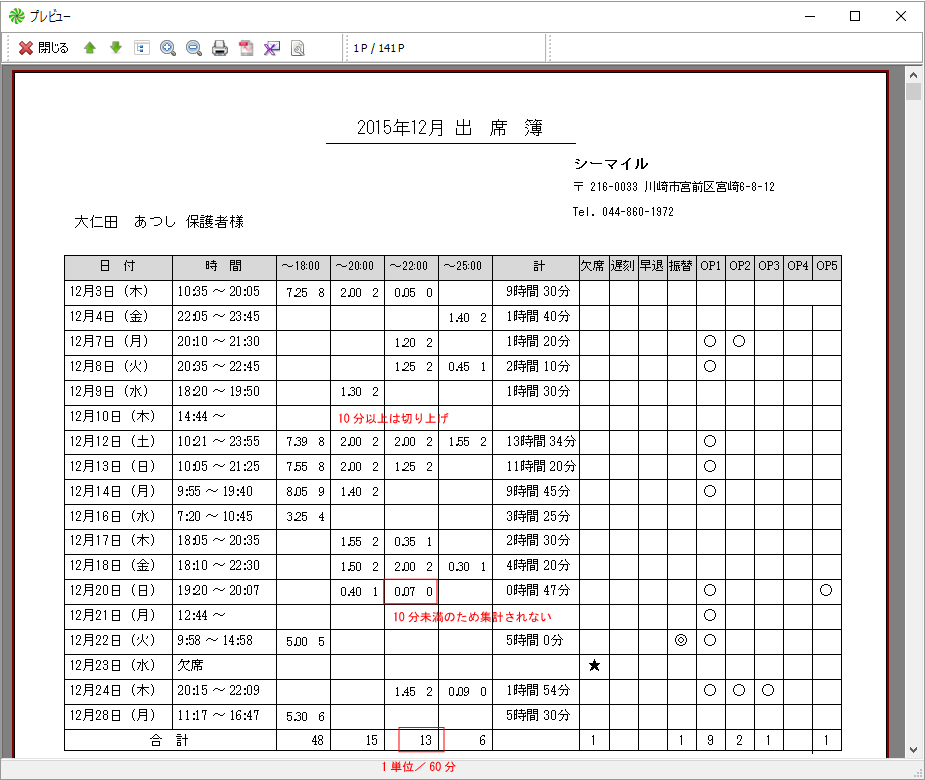925x780 pixels.
Task: Click the 欠席 column header
Action: coord(593,267)
